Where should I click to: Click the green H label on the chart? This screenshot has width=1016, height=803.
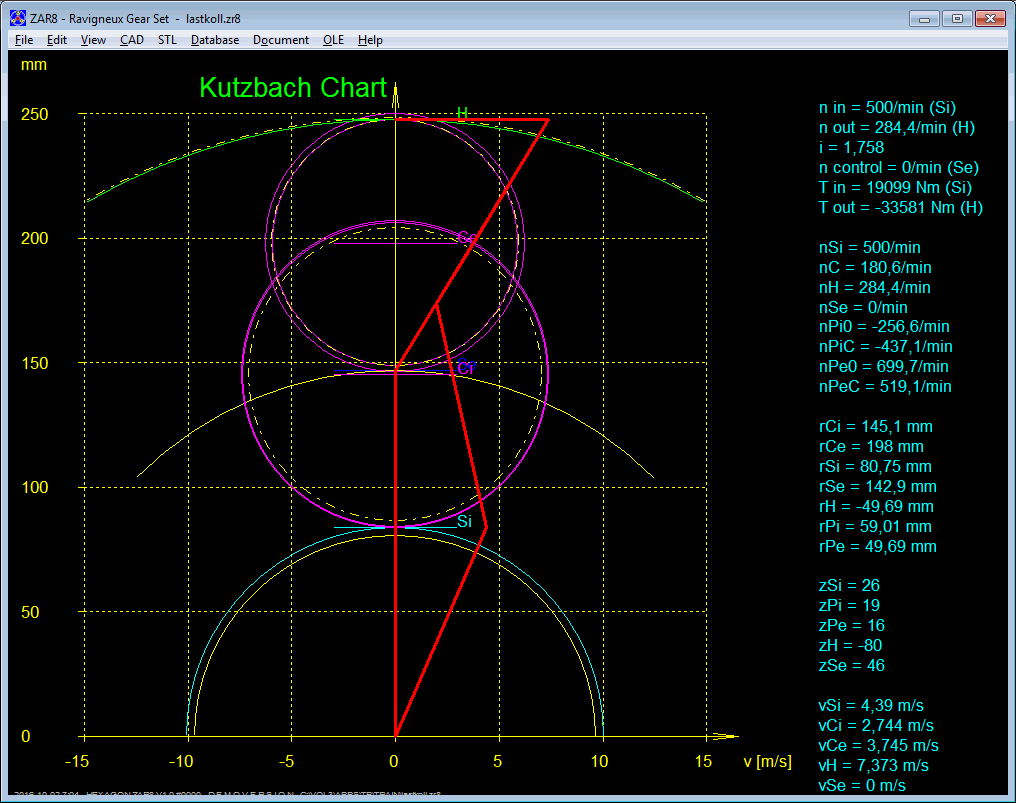(463, 113)
